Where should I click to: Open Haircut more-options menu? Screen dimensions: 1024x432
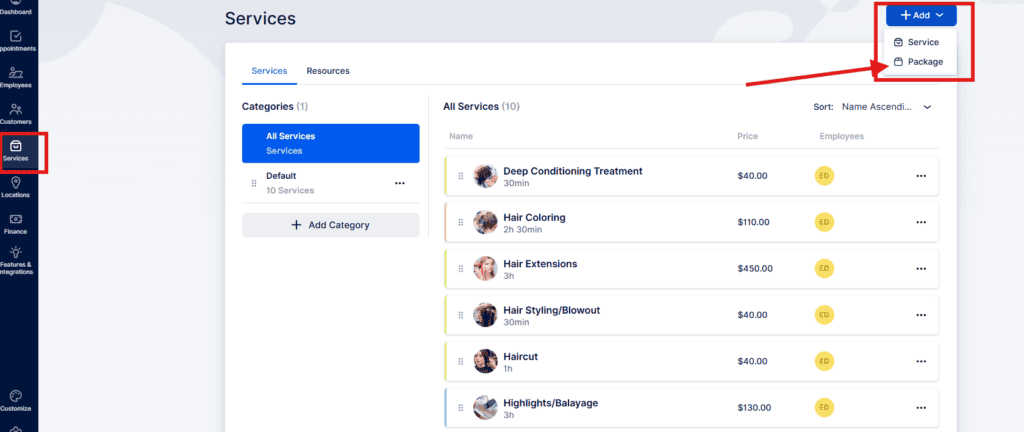pos(921,362)
